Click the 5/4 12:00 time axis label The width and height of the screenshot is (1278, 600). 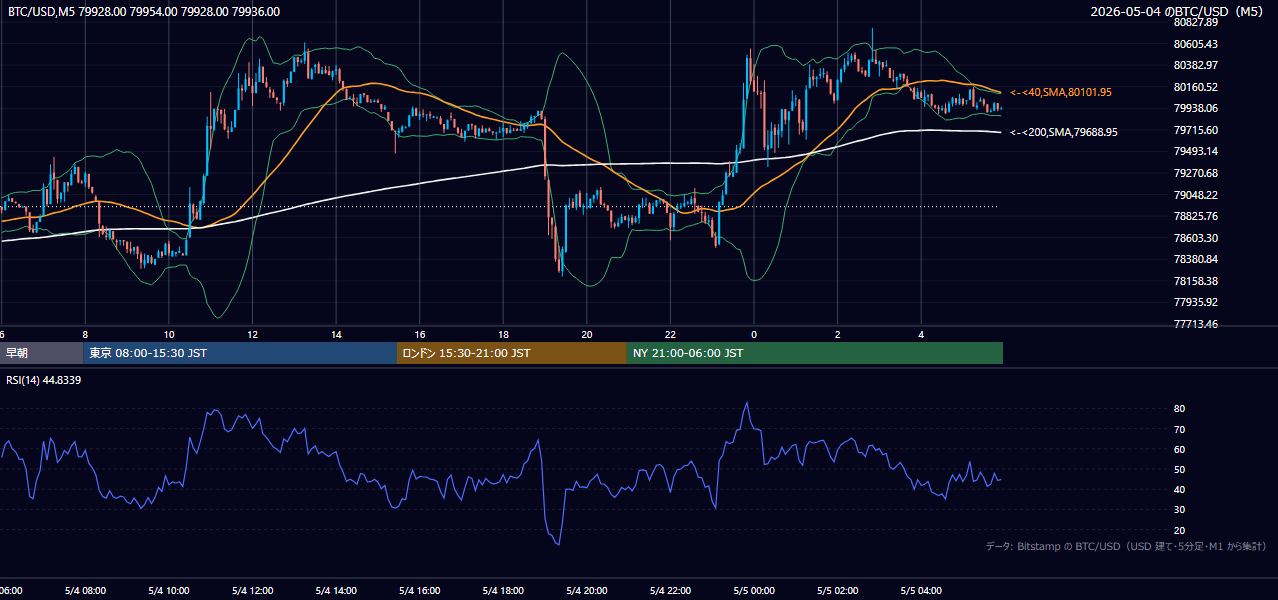click(252, 591)
